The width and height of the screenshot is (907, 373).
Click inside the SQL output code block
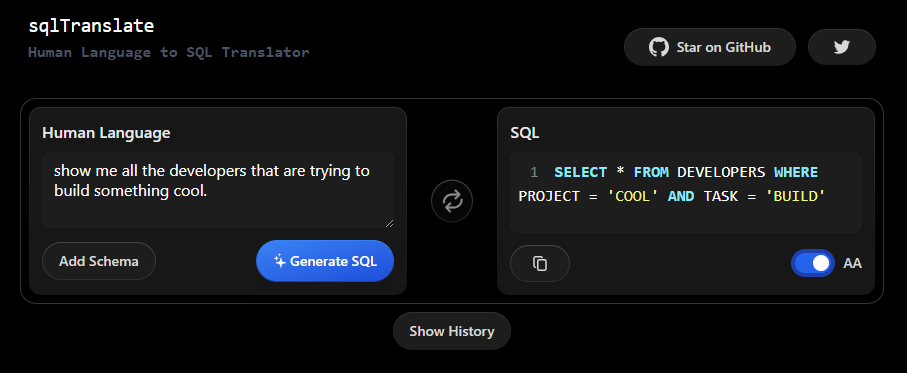(x=686, y=193)
